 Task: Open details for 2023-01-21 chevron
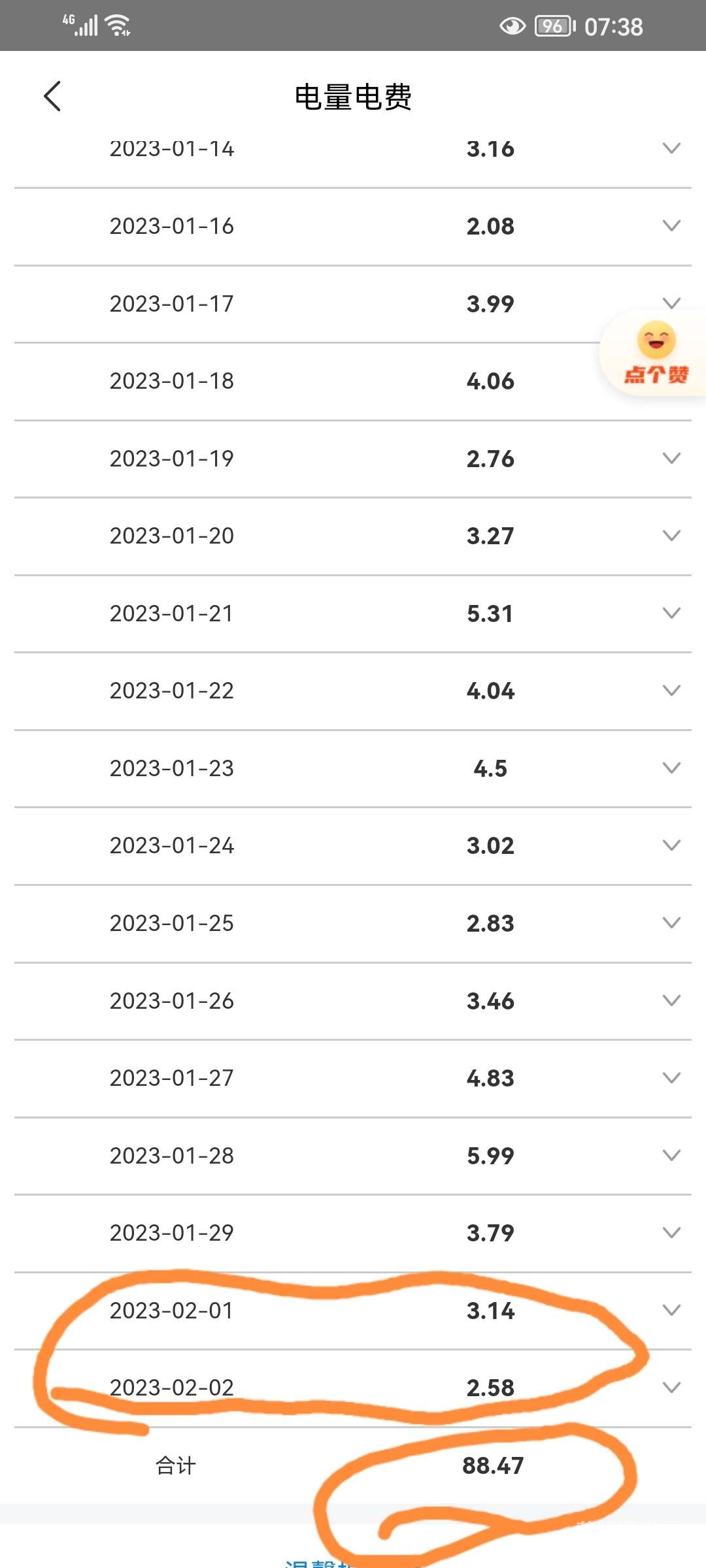coord(671,613)
